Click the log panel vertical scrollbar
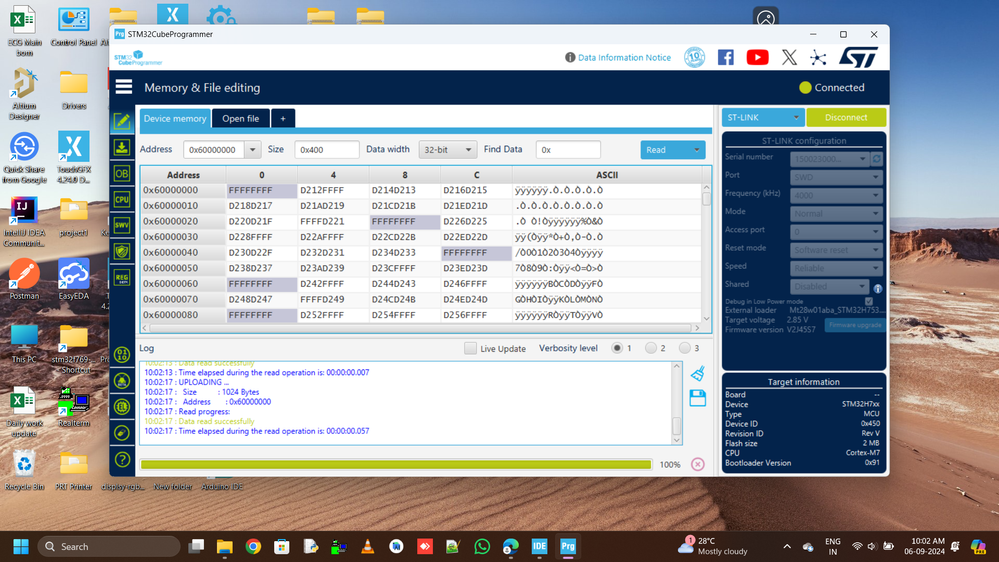The image size is (999, 562). (x=677, y=403)
